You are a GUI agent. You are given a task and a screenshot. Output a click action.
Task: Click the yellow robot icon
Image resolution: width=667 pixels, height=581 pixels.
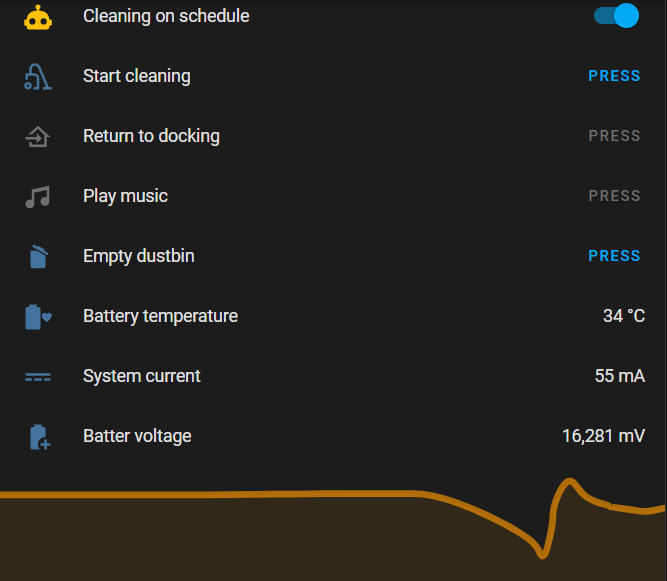point(38,17)
